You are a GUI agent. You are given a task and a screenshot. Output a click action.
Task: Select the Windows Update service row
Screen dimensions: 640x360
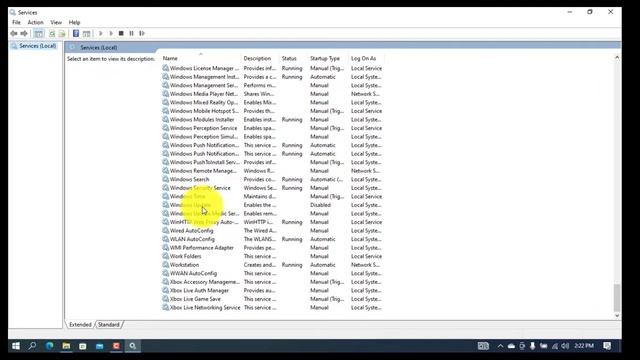pos(272,205)
